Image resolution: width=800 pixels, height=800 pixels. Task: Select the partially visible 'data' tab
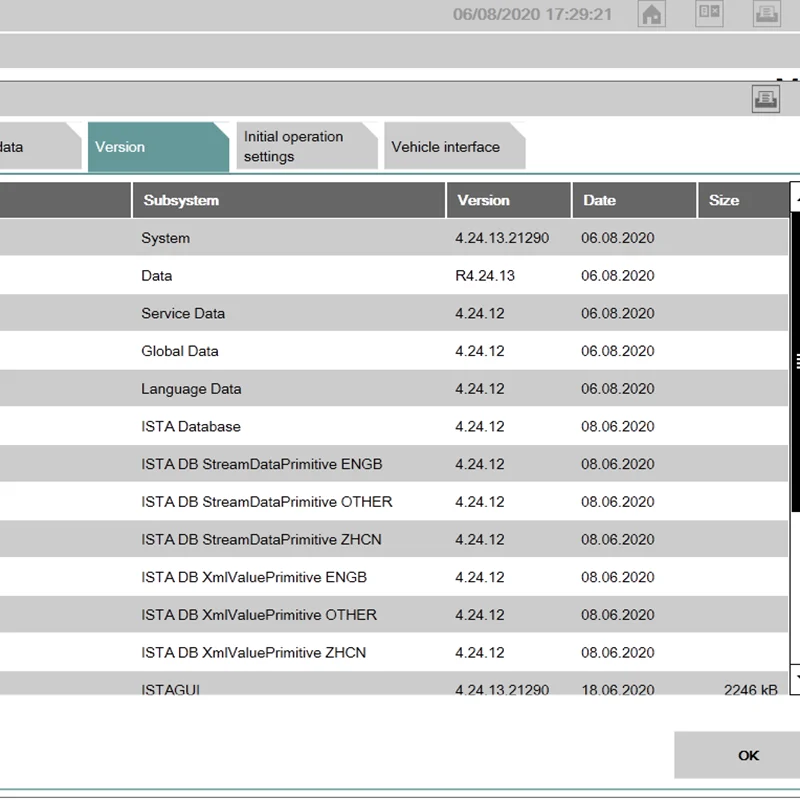point(40,146)
